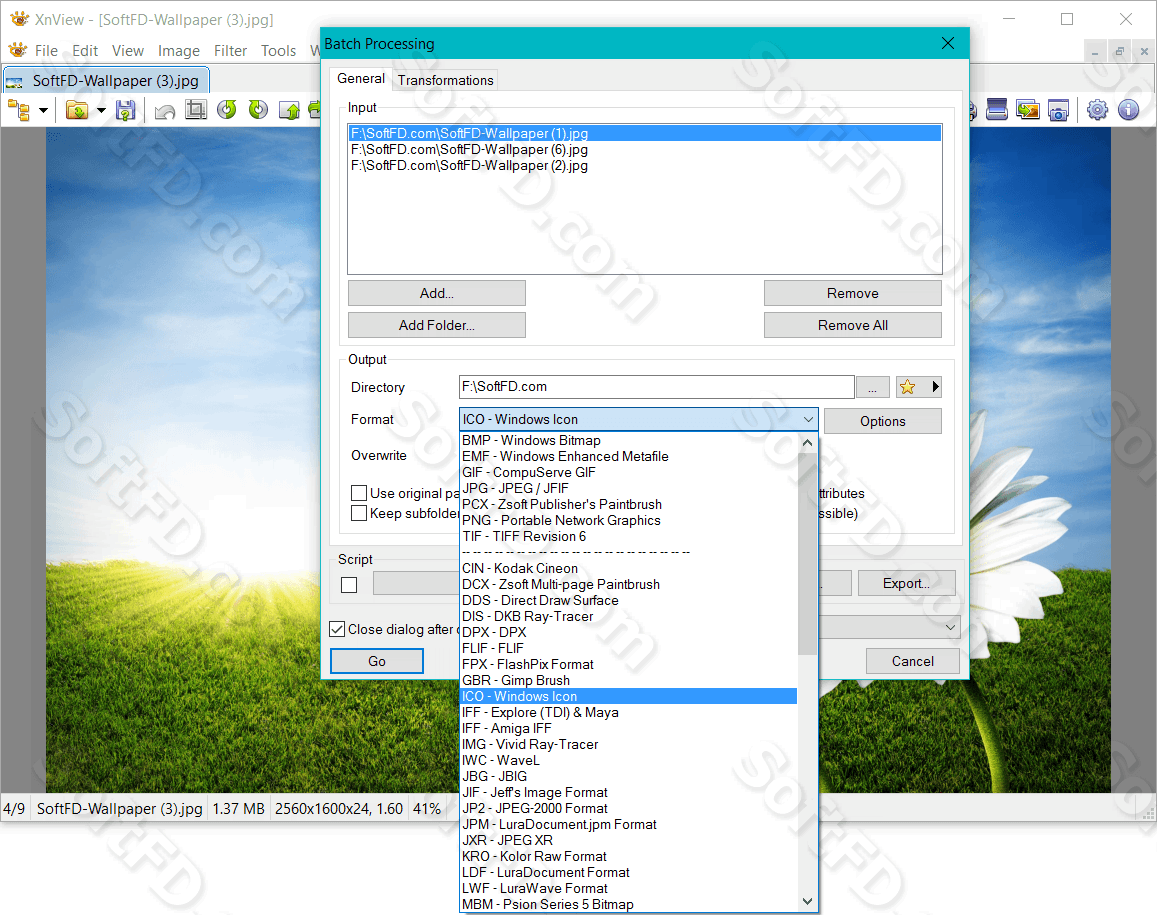The height and width of the screenshot is (915, 1157).
Task: Click the image with green up-arrow icon
Action: (289, 111)
